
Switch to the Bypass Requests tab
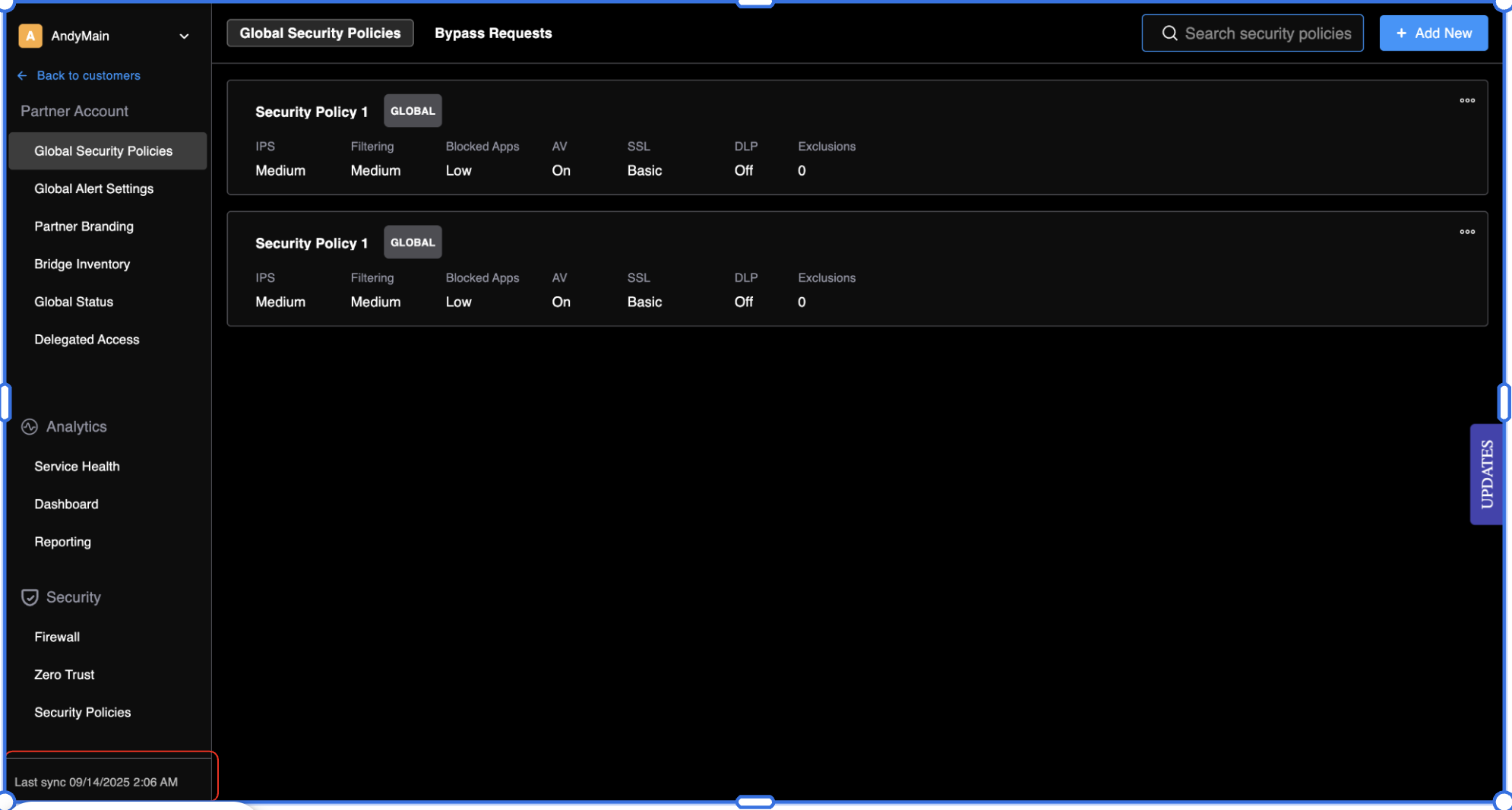pyautogui.click(x=493, y=33)
